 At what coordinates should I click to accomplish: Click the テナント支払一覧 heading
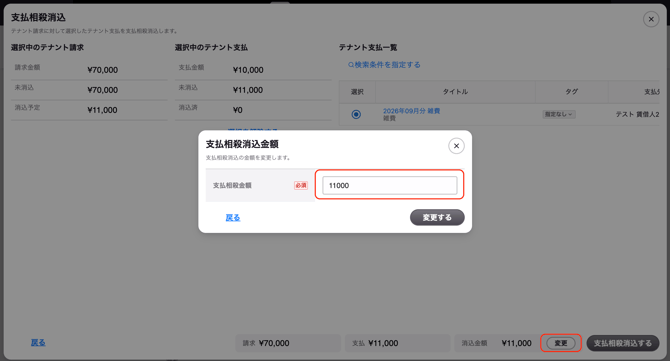(x=368, y=47)
